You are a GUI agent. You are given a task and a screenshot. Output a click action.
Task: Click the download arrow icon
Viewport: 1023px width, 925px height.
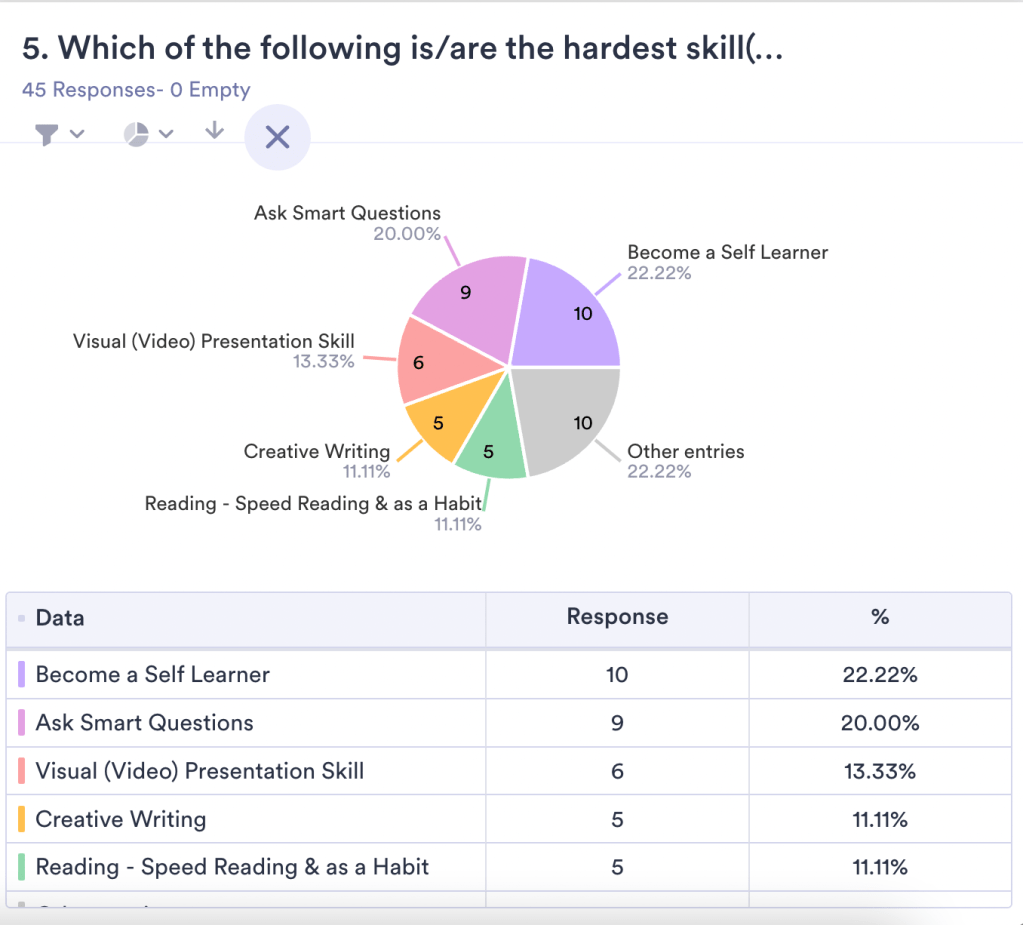coord(214,131)
